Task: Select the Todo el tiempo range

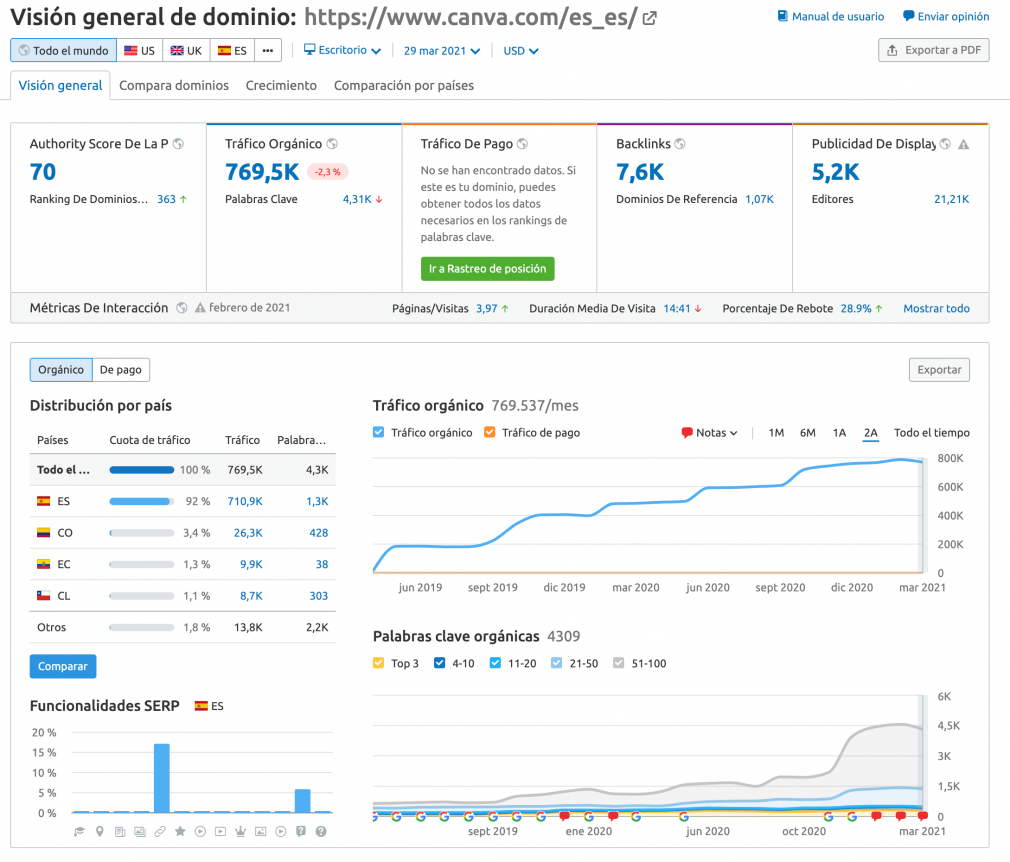Action: point(931,433)
